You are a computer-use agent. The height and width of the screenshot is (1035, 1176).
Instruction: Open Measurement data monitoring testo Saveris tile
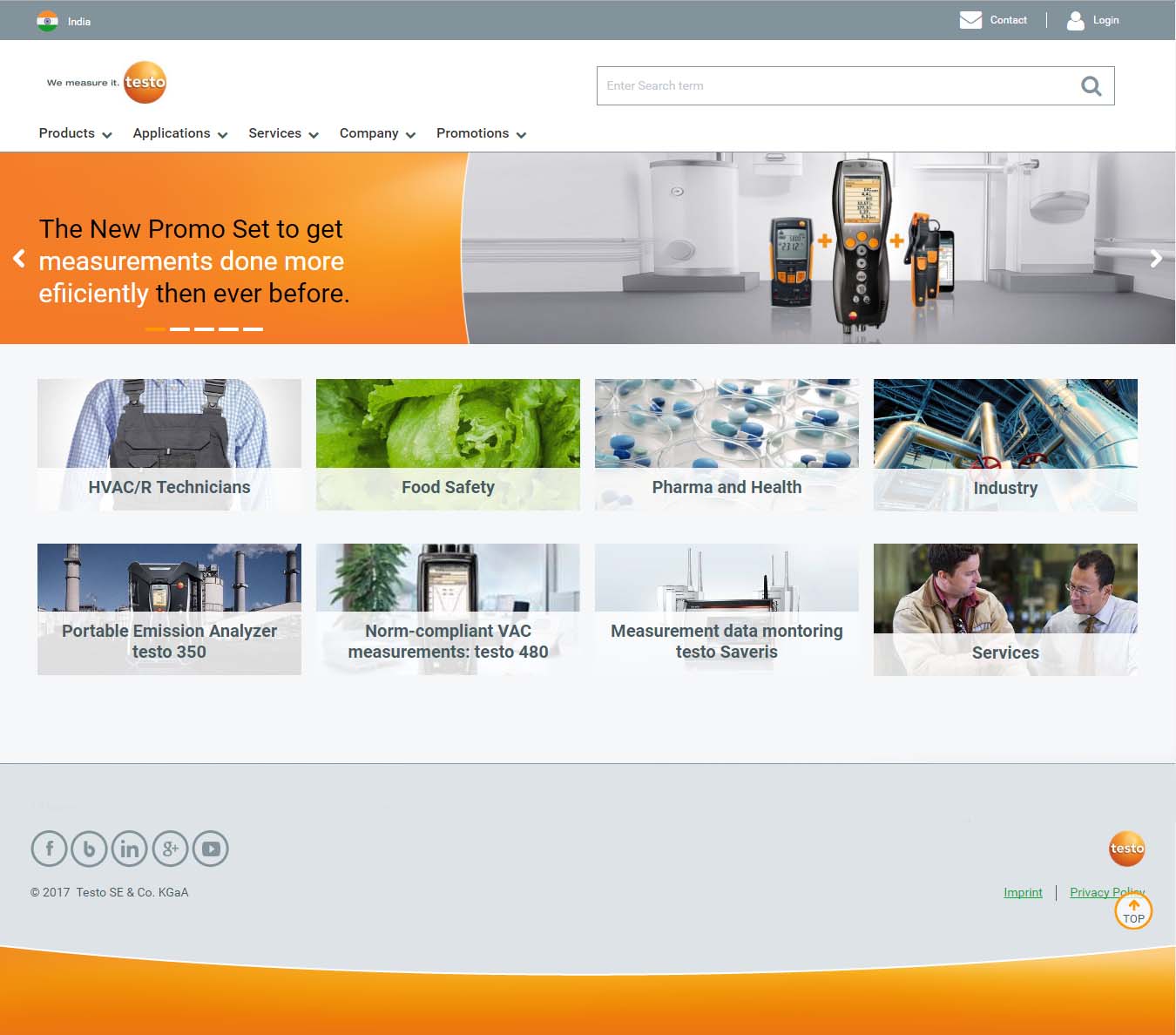click(727, 609)
